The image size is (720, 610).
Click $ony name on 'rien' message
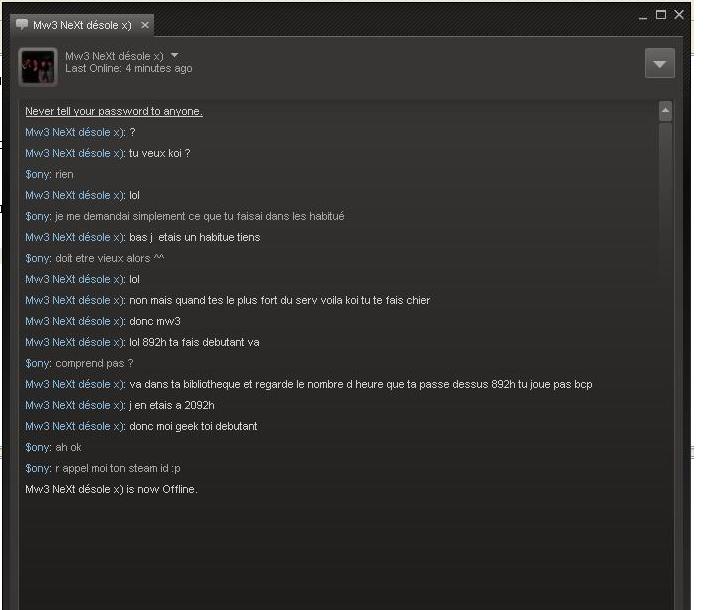[38, 175]
